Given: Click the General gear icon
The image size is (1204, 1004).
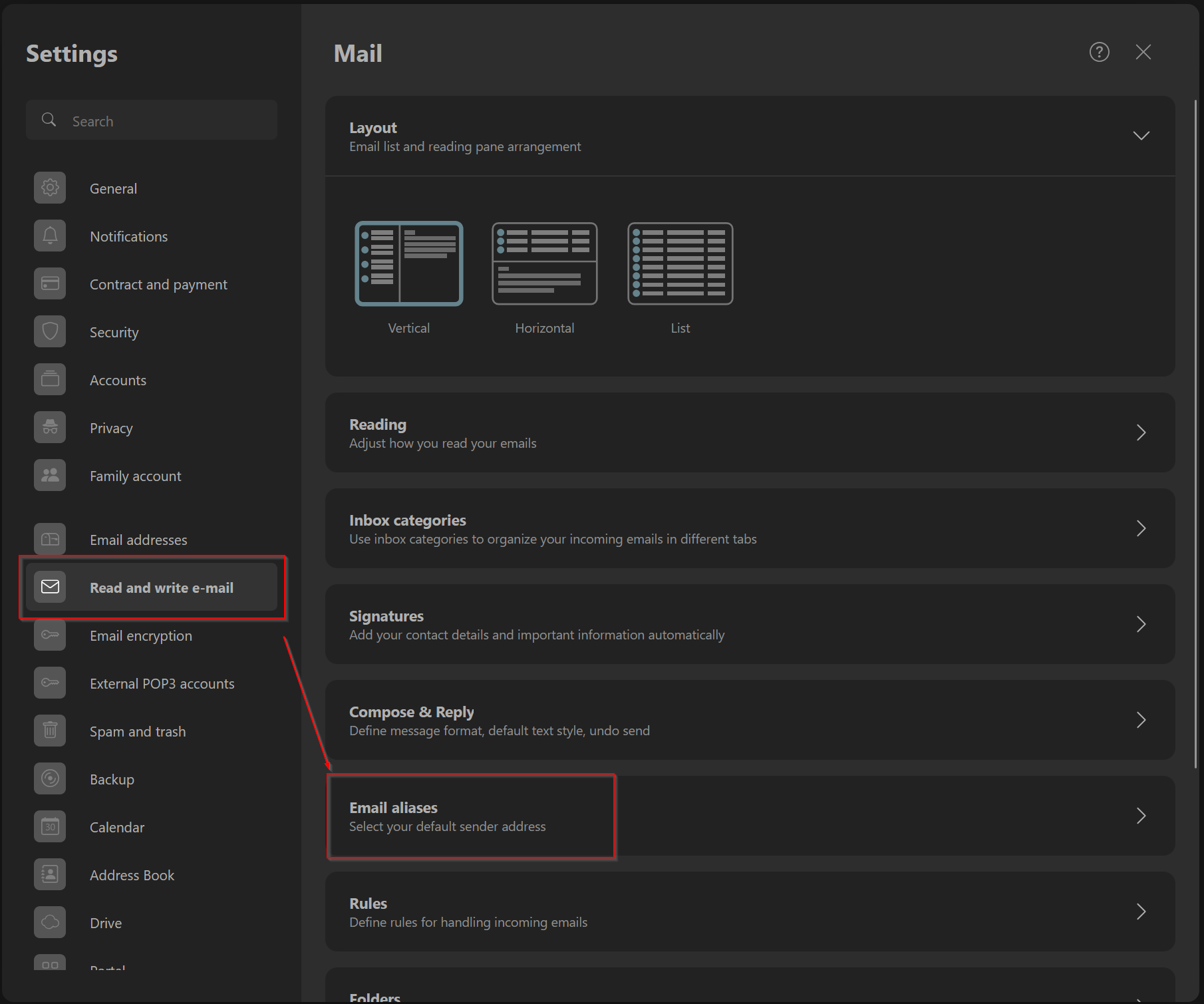Looking at the screenshot, I should (x=50, y=188).
